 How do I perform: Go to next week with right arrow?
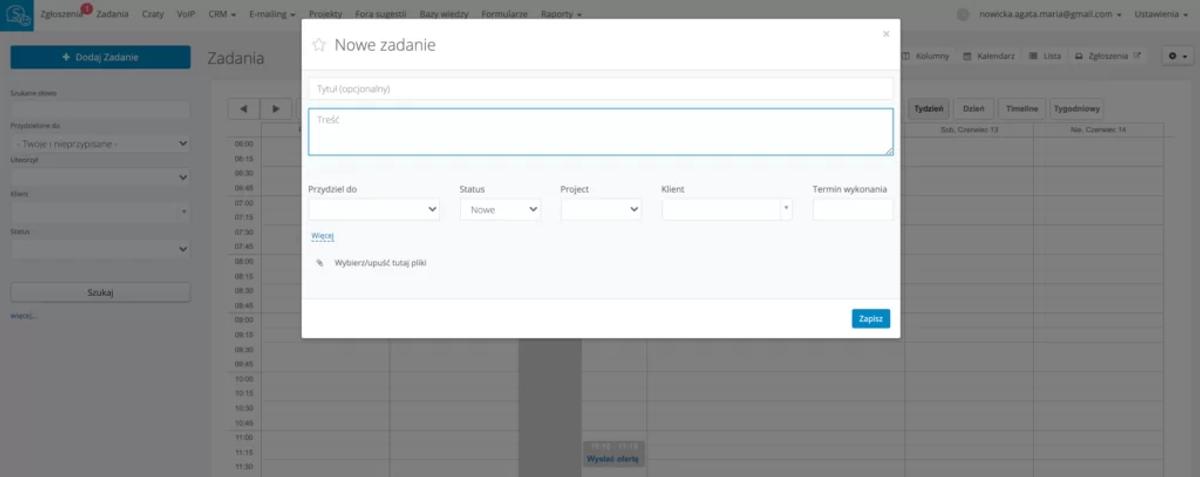pyautogui.click(x=276, y=108)
